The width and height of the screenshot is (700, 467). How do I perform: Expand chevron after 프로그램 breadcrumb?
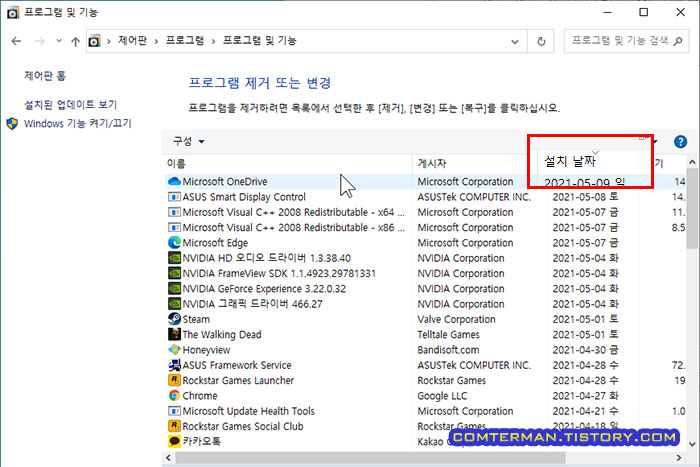(x=213, y=42)
